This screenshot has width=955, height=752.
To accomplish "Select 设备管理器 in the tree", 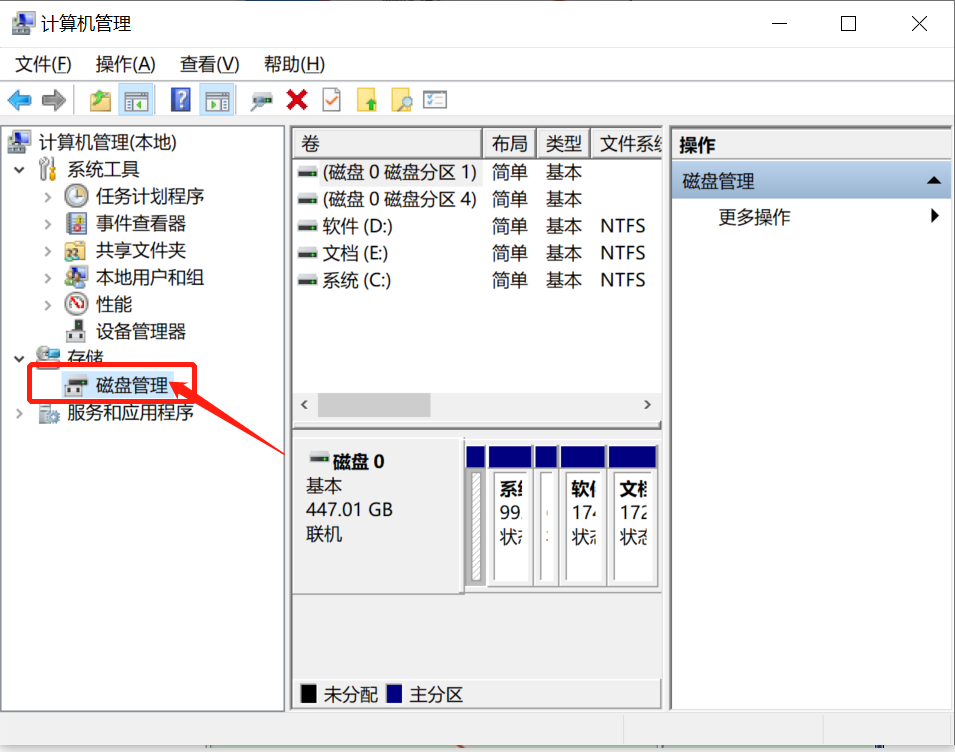I will coord(140,332).
